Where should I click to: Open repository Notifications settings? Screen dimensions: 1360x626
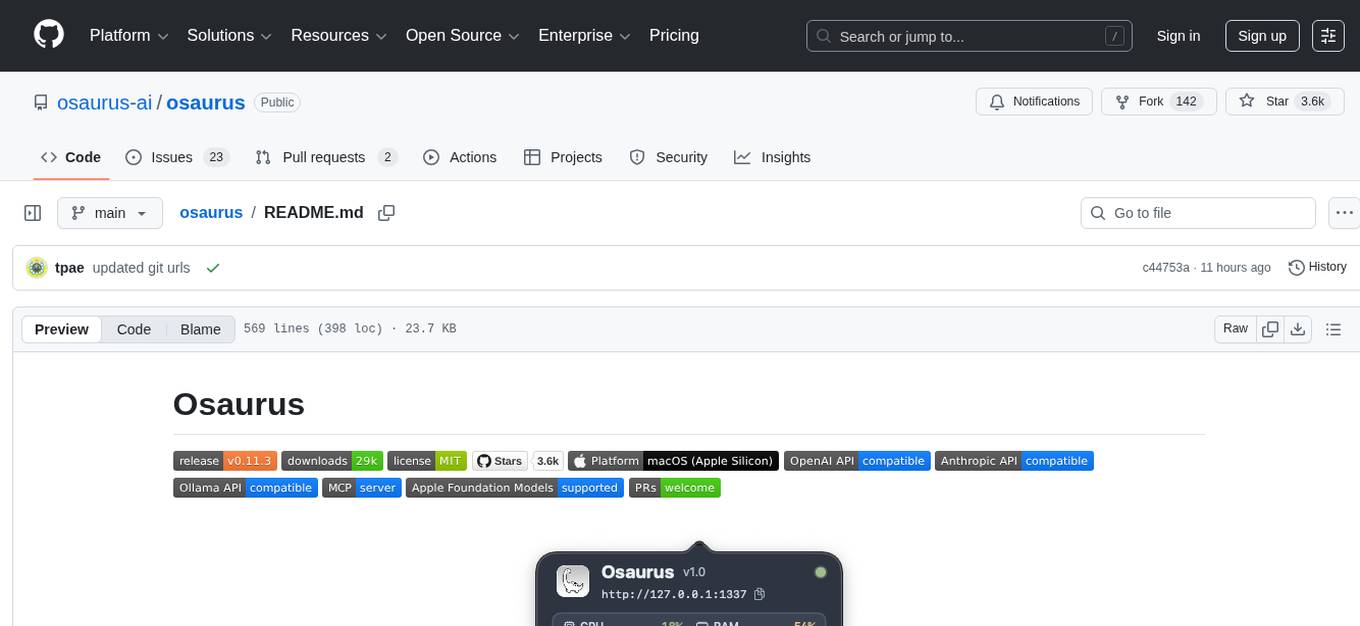pyautogui.click(x=1034, y=101)
